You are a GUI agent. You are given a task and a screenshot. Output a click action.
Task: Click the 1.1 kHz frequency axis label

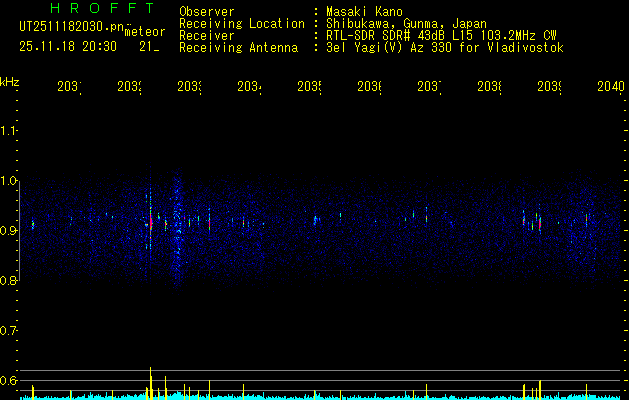(x=8, y=130)
